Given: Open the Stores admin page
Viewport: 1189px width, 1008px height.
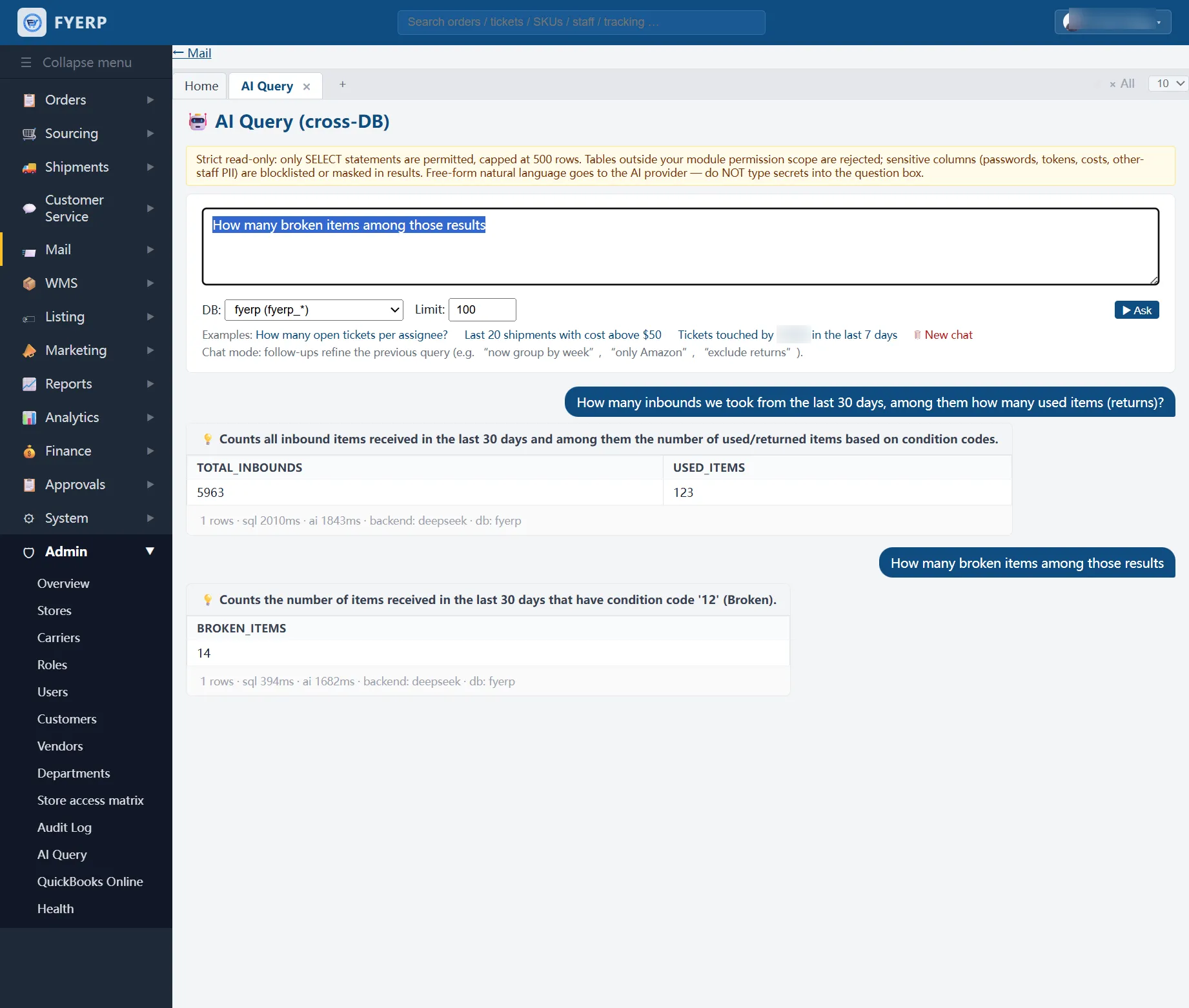Looking at the screenshot, I should coord(54,610).
